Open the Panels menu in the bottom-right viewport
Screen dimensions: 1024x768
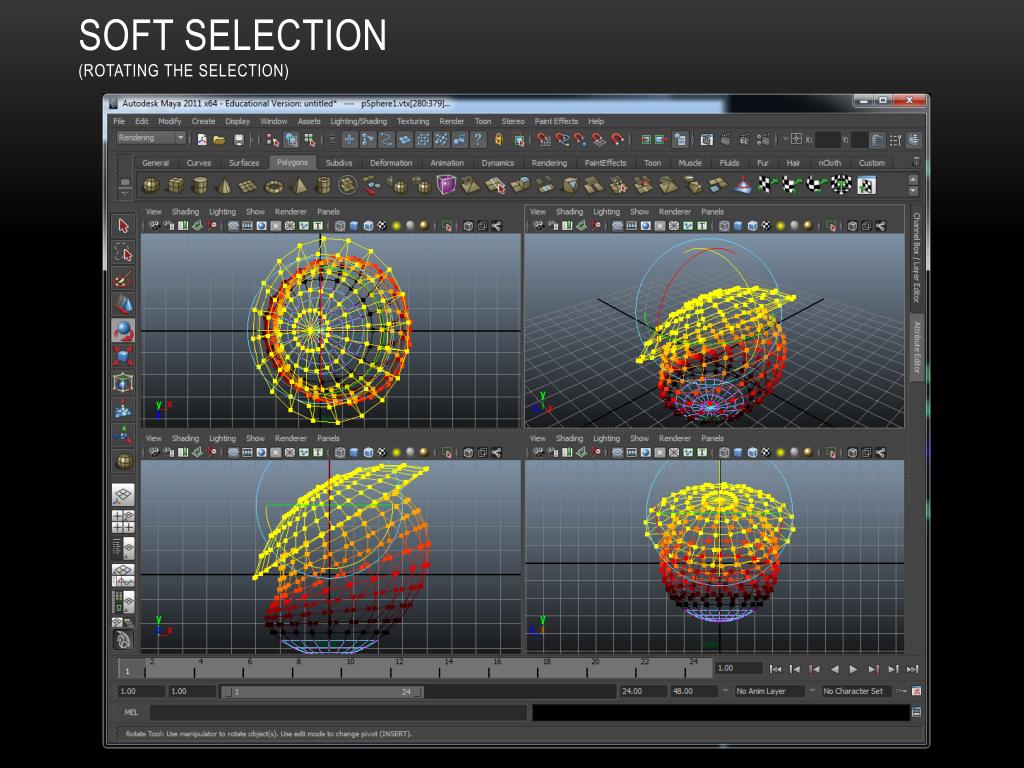click(712, 438)
